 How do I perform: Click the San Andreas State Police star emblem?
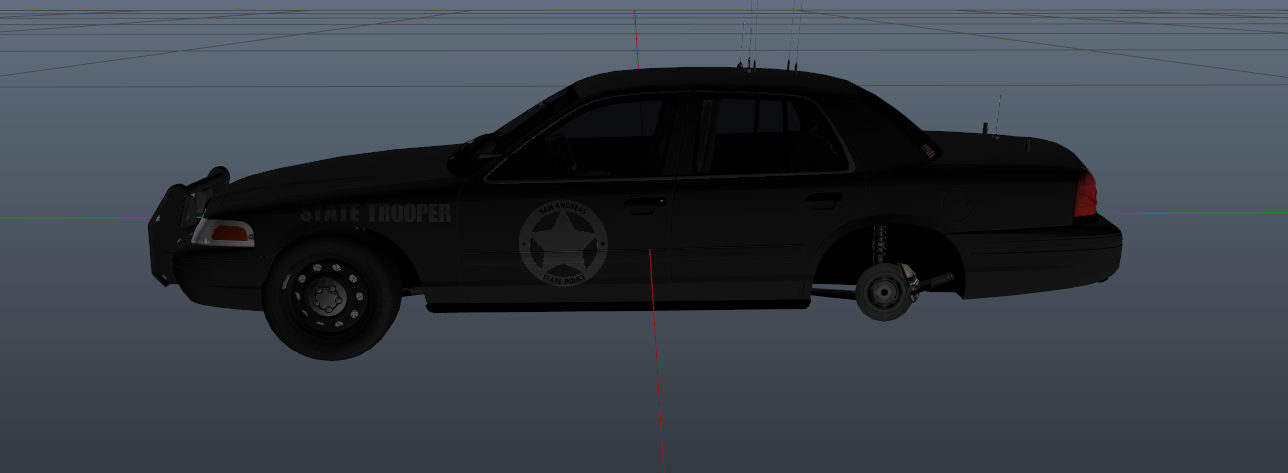(562, 242)
